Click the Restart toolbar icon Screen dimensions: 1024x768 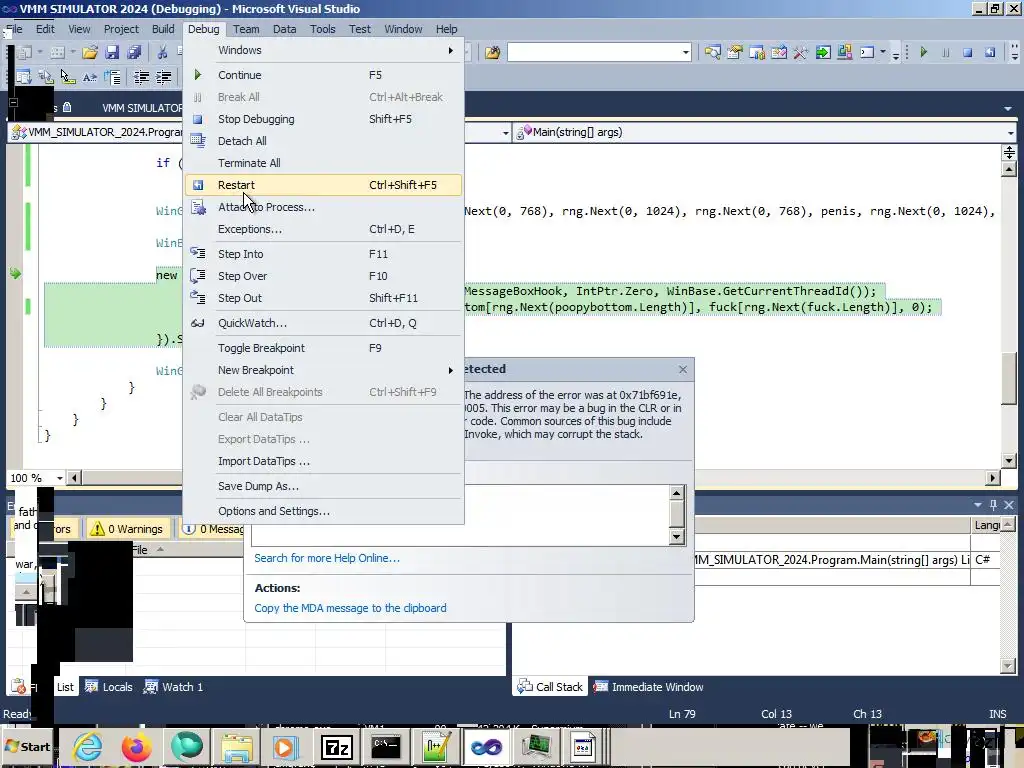tap(990, 52)
